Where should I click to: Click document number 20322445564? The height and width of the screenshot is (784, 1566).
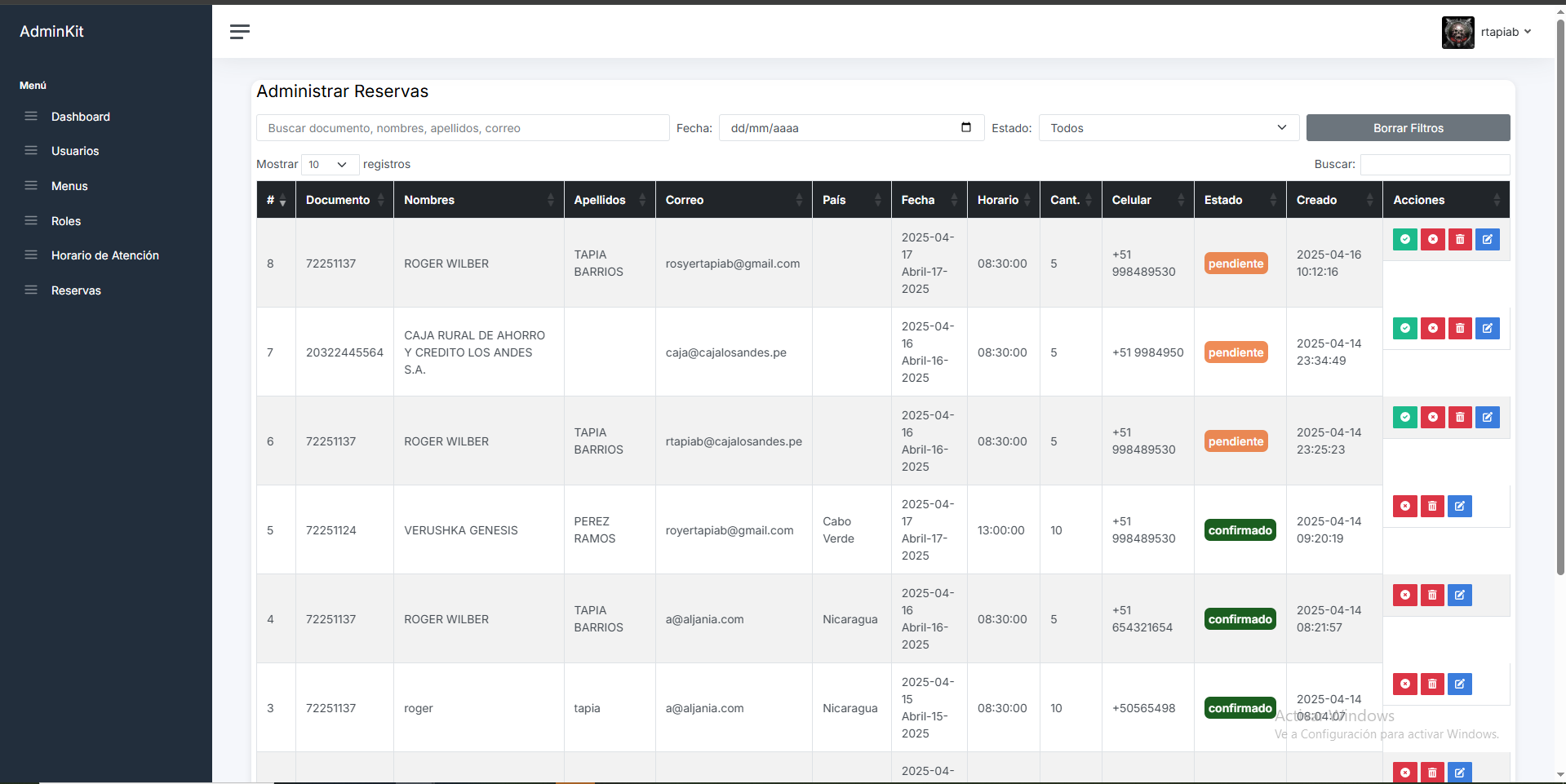pos(344,352)
